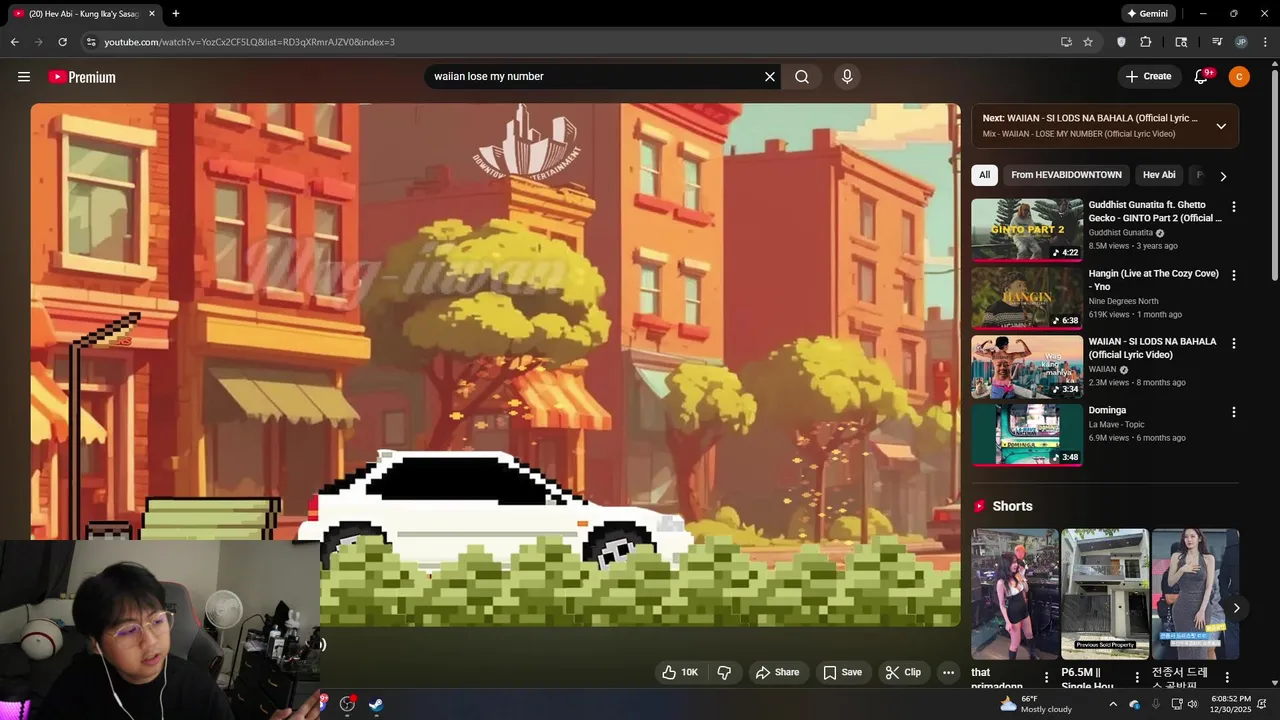Go to YouTube Premium home logo
Viewport: 1280px width, 720px height.
coord(82,77)
